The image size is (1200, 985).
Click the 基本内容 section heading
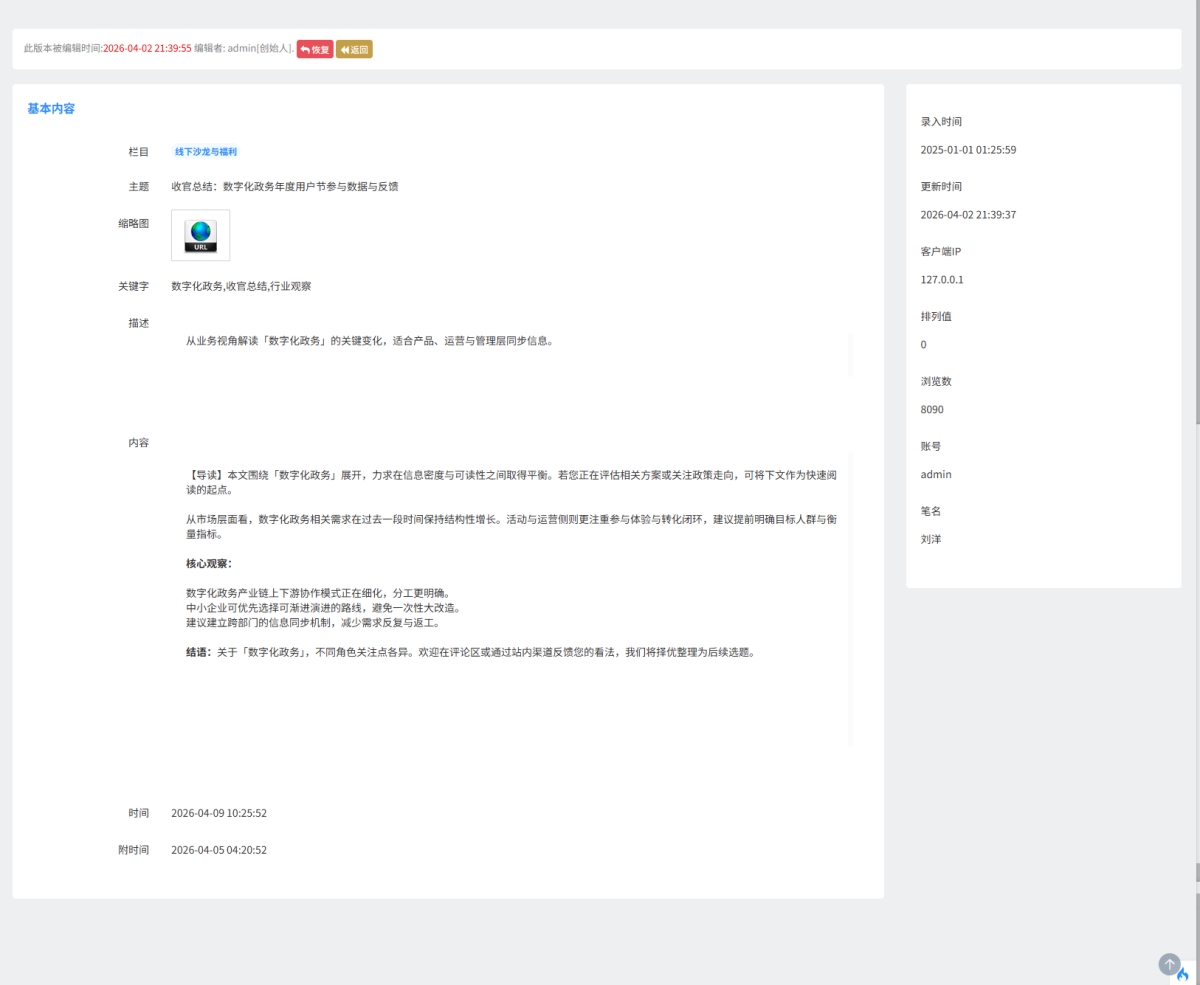[x=51, y=108]
